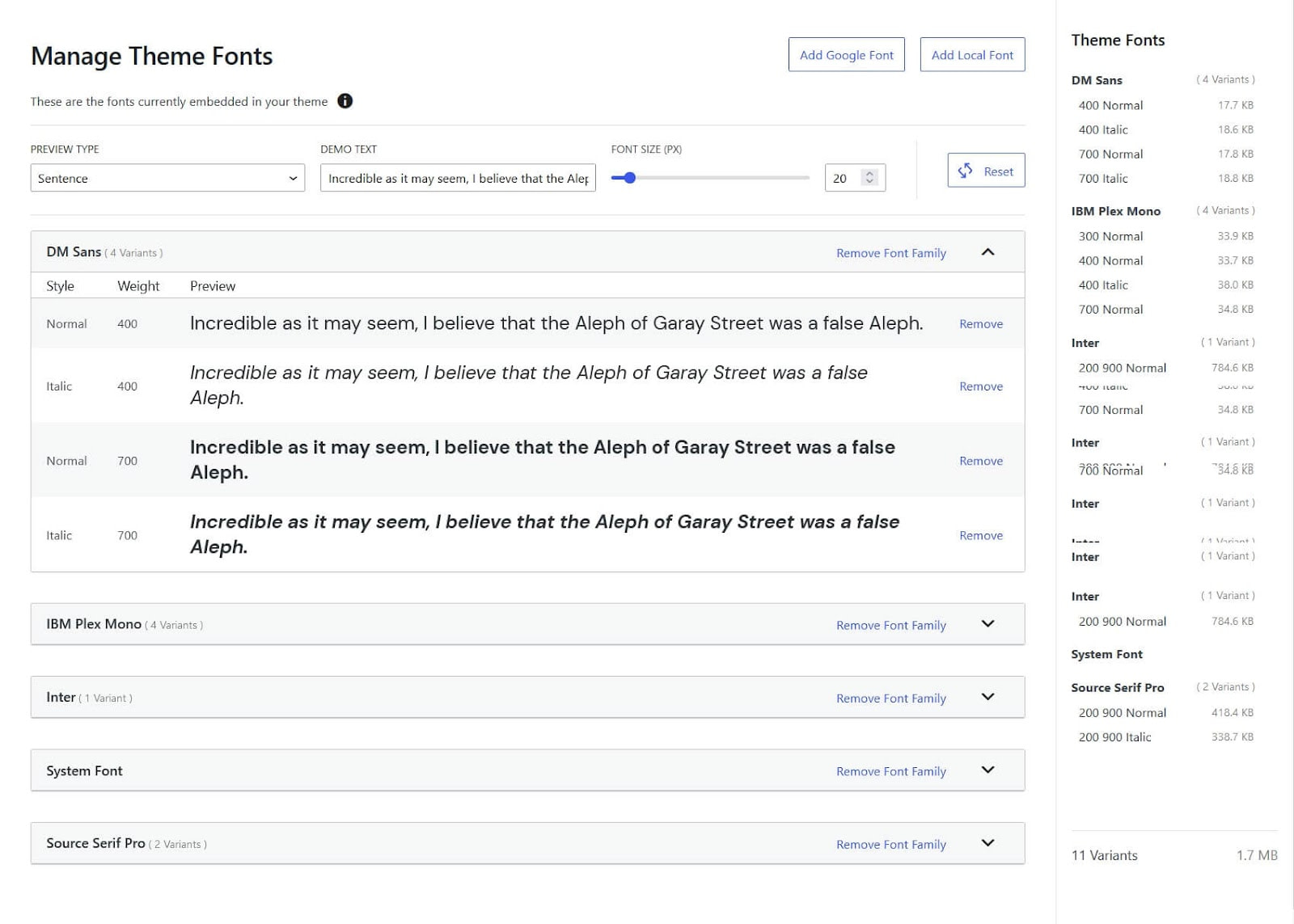Click inside the Demo Text input field
The height and width of the screenshot is (924, 1294).
457,178
